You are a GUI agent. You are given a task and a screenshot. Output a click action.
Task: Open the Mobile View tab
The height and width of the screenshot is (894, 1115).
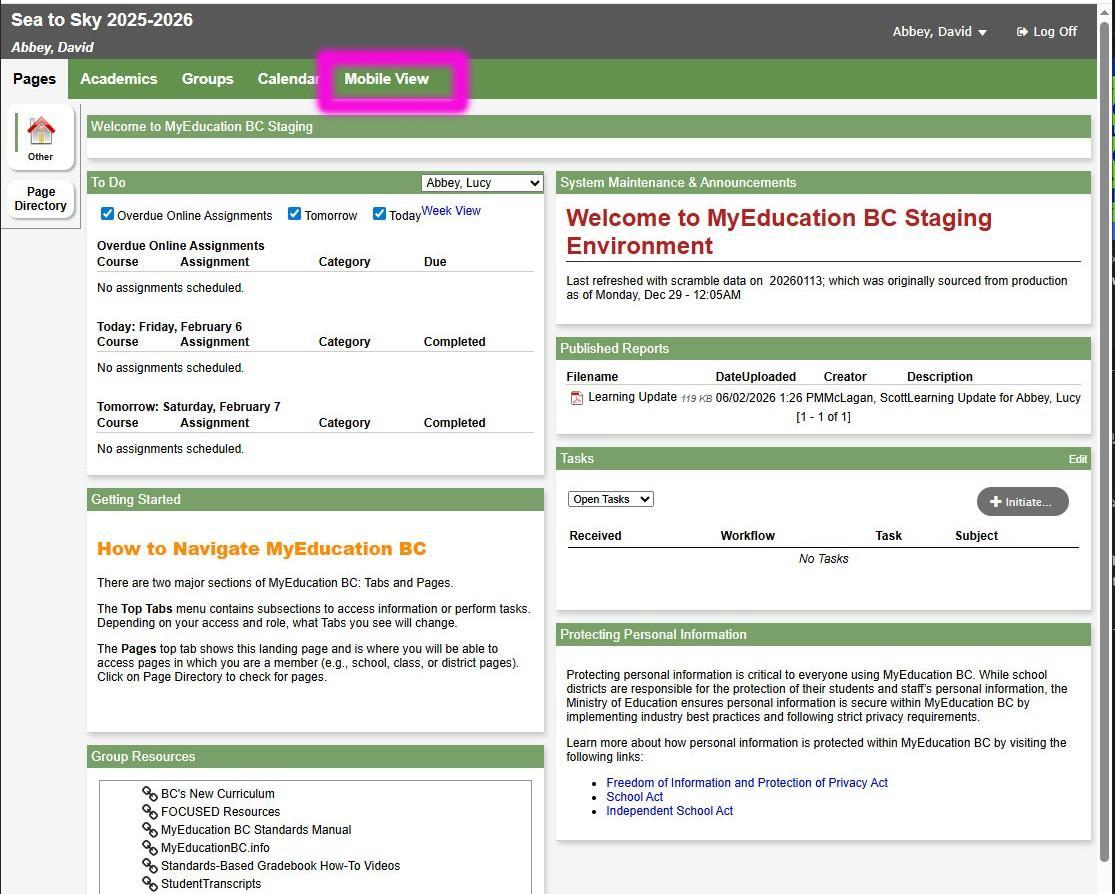click(386, 79)
